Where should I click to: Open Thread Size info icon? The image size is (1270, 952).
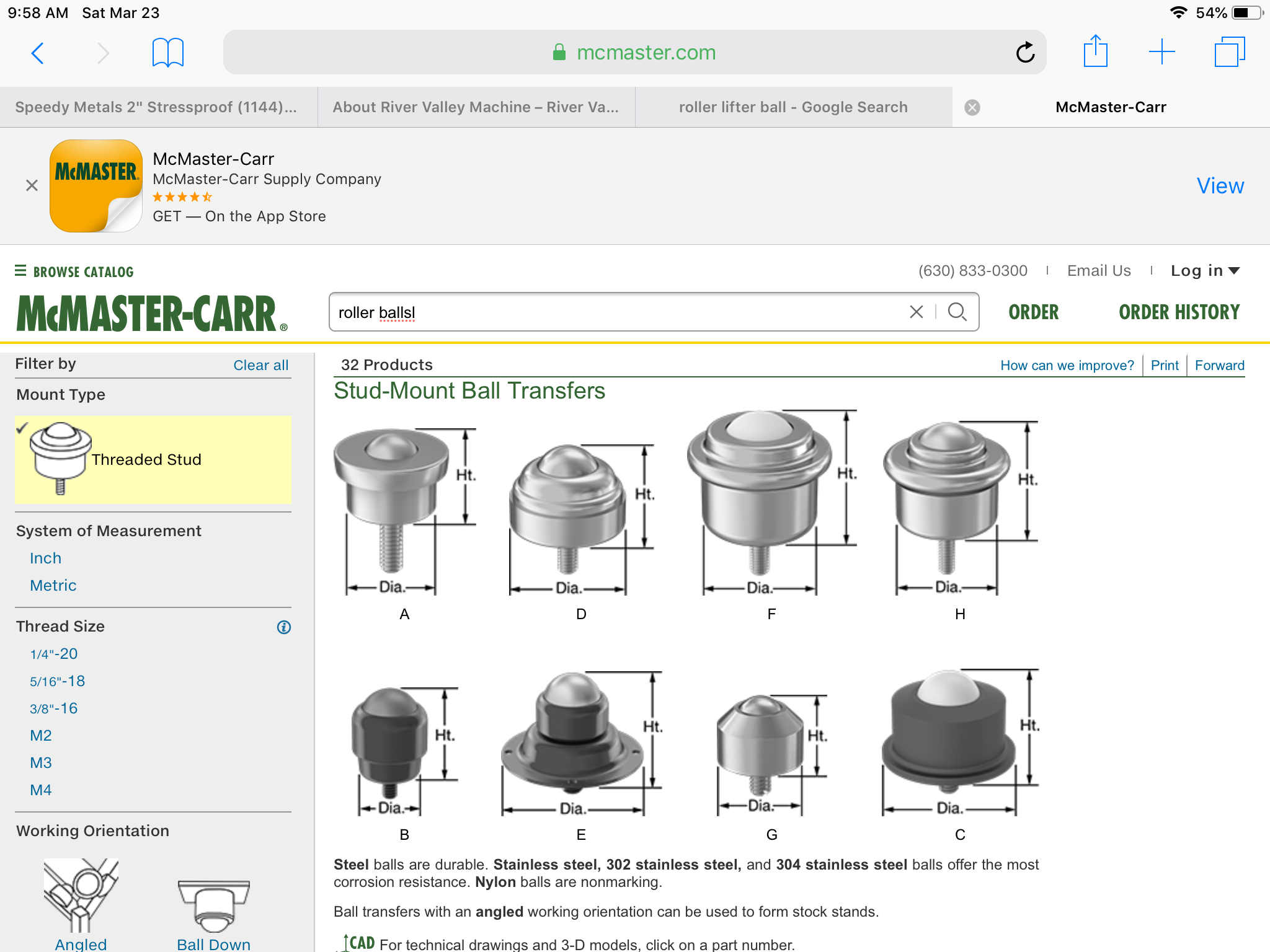point(284,627)
